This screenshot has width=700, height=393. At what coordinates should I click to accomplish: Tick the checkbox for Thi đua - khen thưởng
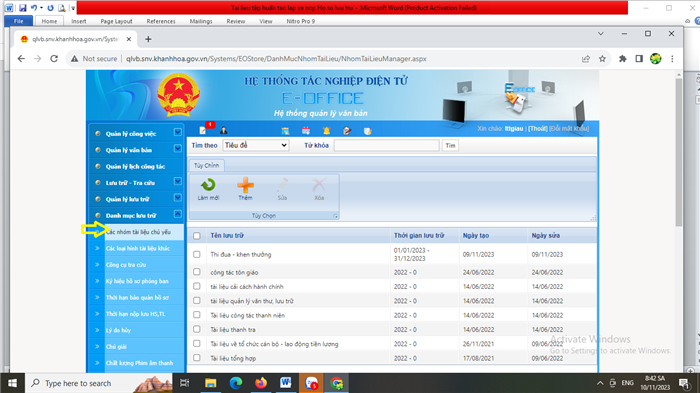coord(196,254)
